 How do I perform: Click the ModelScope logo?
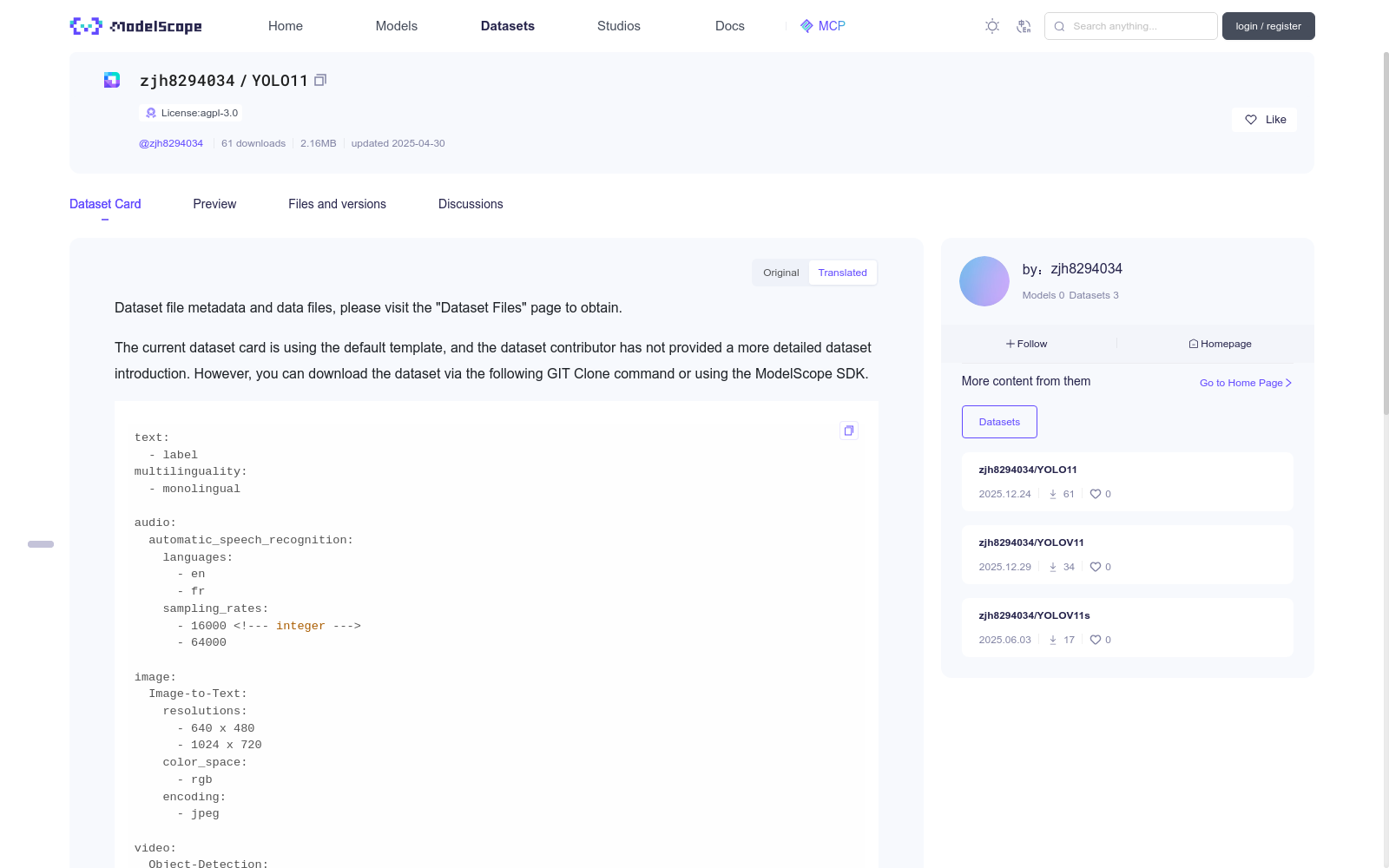tap(136, 26)
